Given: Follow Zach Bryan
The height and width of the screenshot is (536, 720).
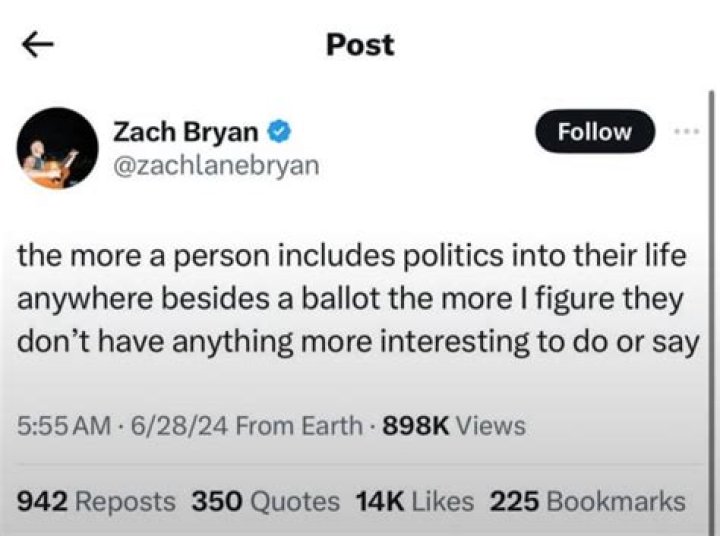Looking at the screenshot, I should [x=594, y=132].
